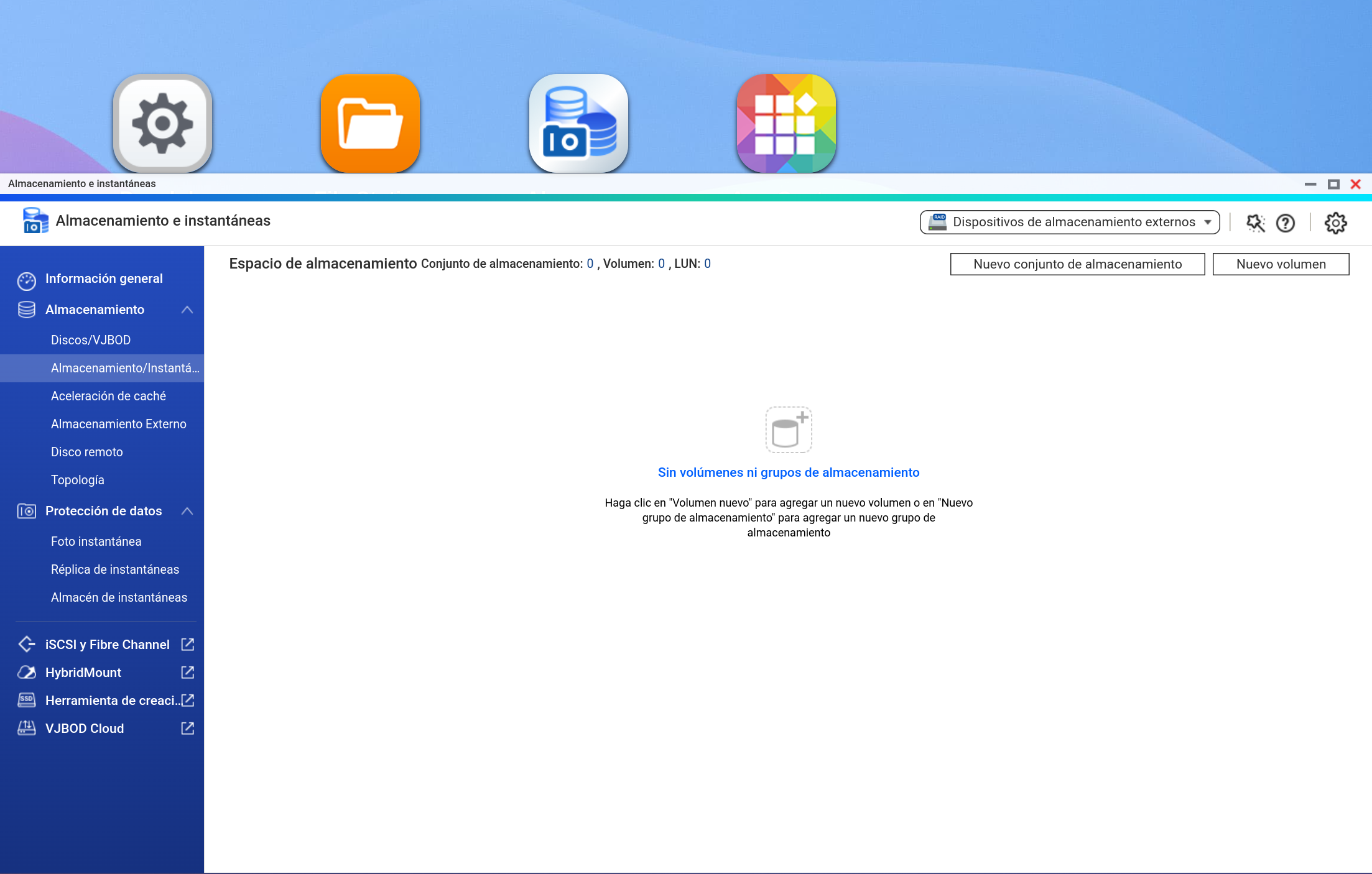
Task: Open the File Station orange folder icon
Action: pyautogui.click(x=370, y=123)
